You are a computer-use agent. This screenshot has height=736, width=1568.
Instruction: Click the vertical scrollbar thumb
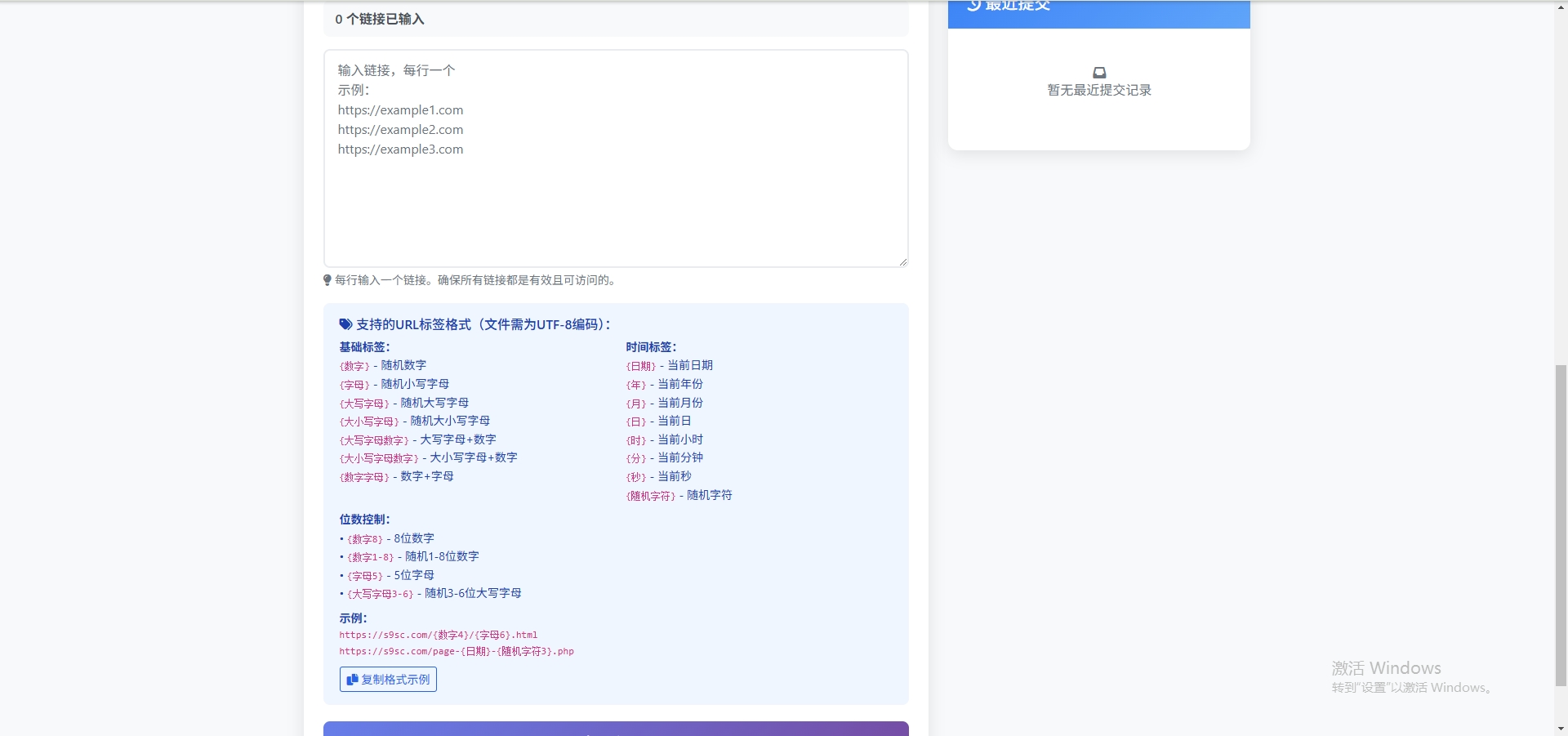(1561, 523)
